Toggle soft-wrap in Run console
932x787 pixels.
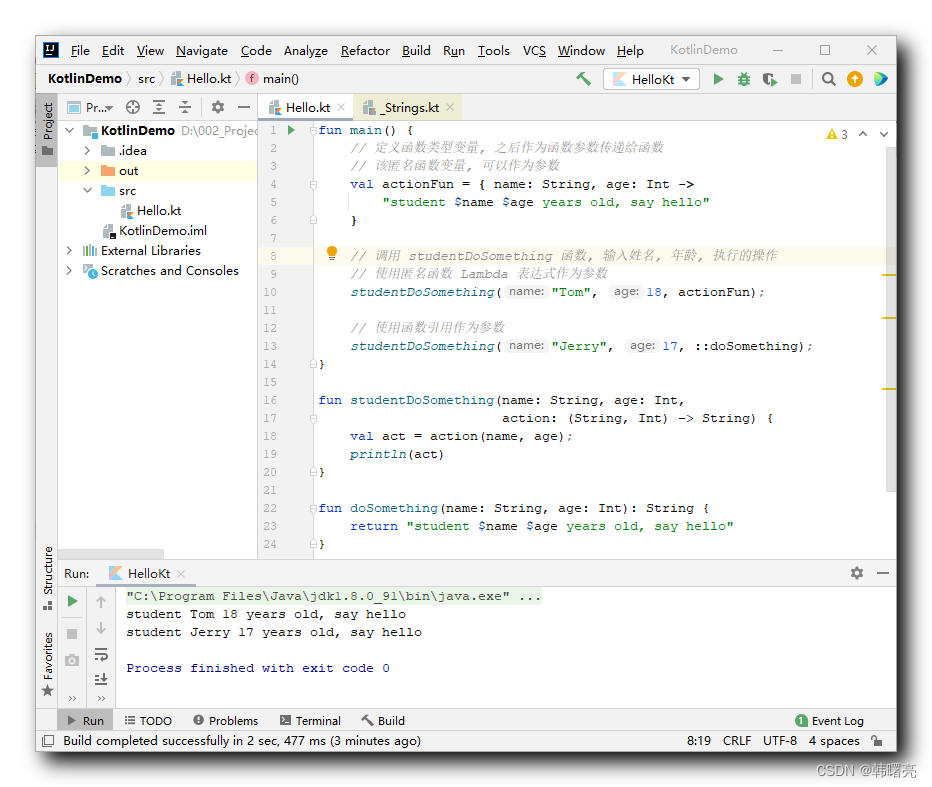point(101,654)
